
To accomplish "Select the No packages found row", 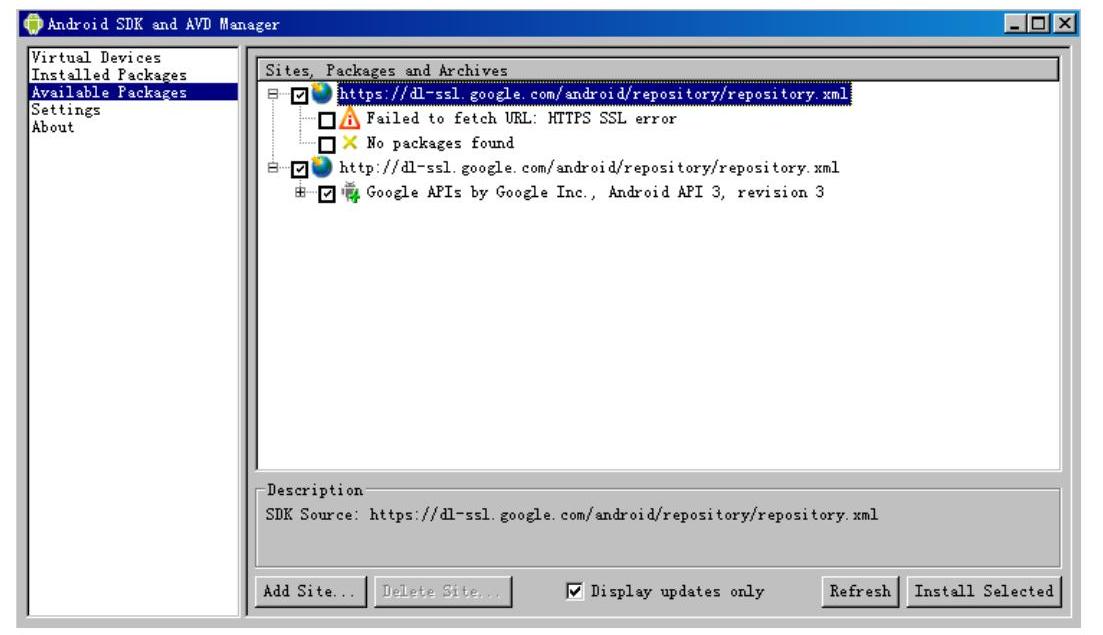I will [440, 143].
